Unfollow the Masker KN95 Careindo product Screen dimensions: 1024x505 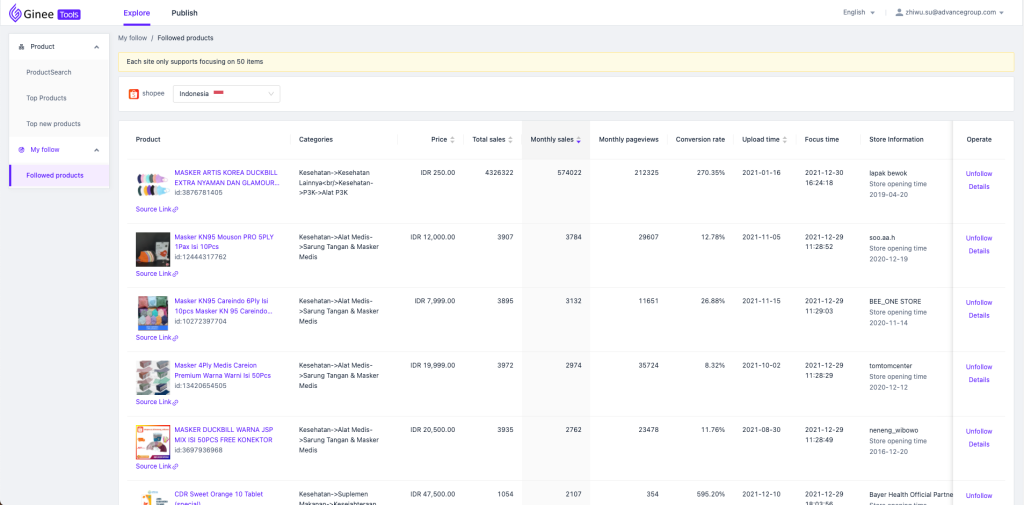979,302
